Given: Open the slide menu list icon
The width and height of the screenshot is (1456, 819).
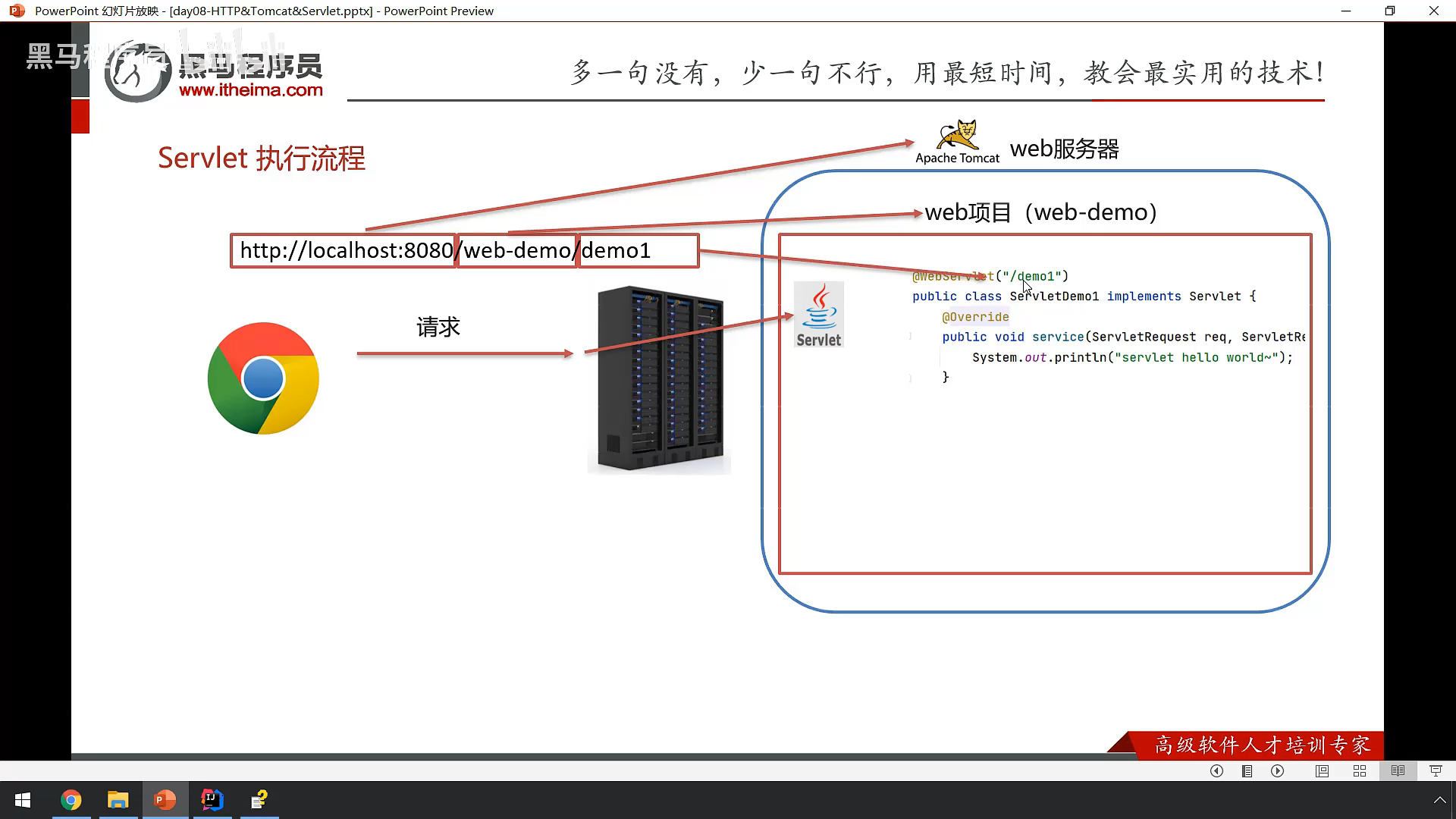Looking at the screenshot, I should 1247,770.
